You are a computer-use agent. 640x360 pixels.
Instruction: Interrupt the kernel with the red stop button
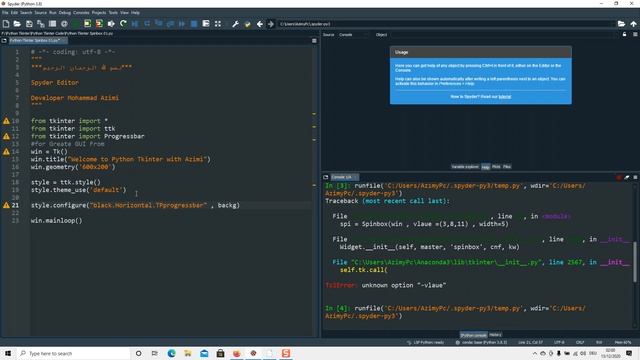pyautogui.click(x=619, y=177)
